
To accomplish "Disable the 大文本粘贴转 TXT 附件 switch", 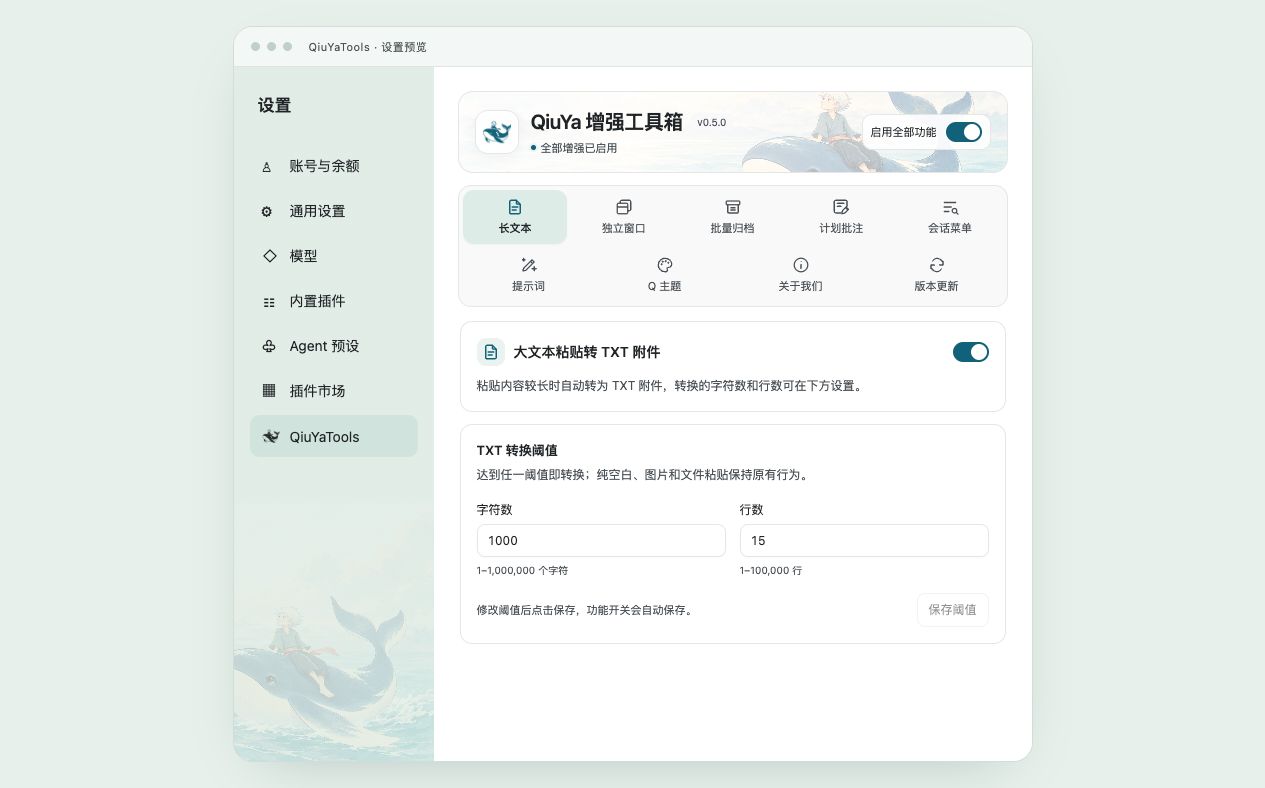I will point(971,352).
